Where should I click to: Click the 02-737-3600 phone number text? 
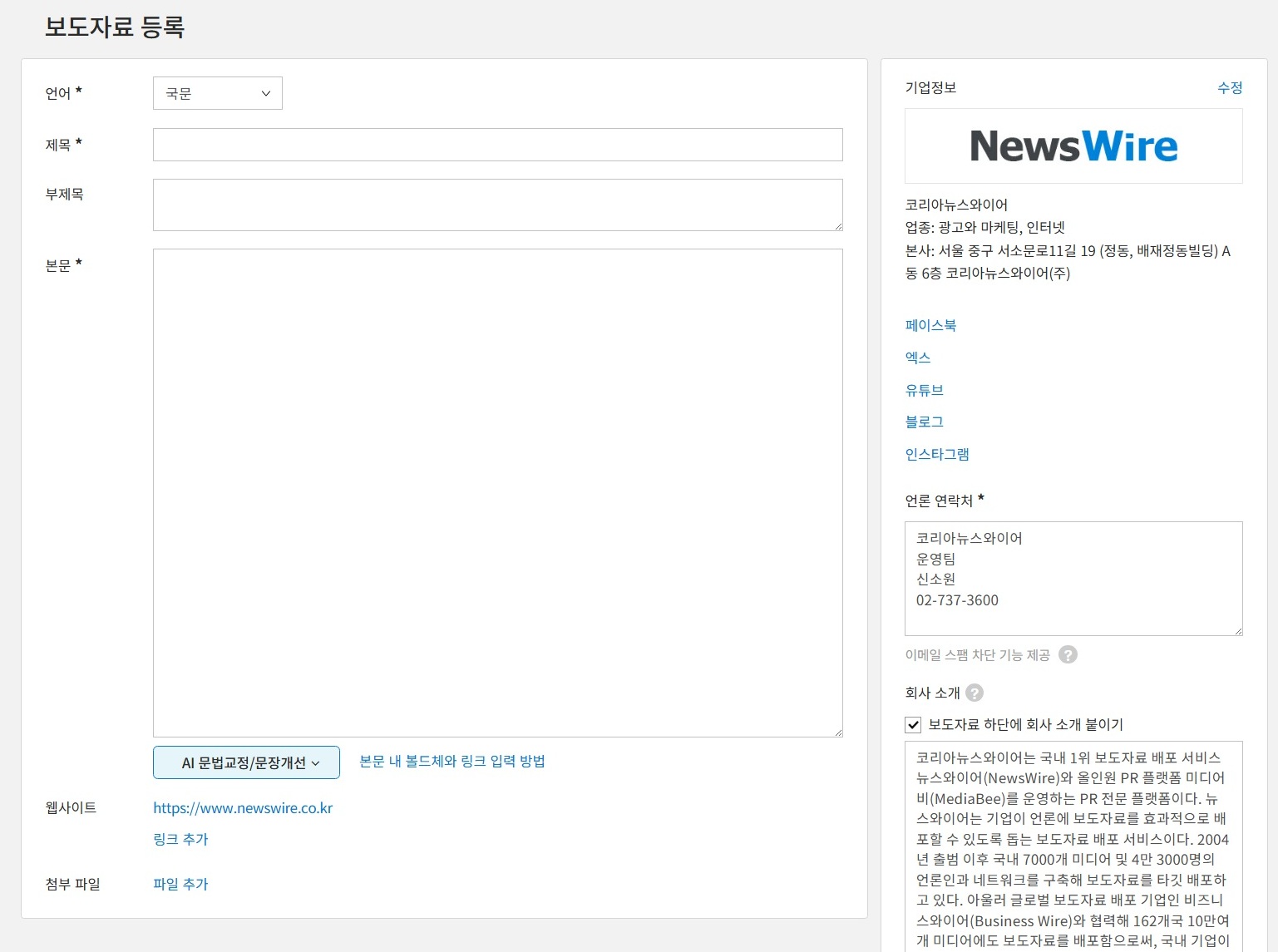[x=957, y=600]
